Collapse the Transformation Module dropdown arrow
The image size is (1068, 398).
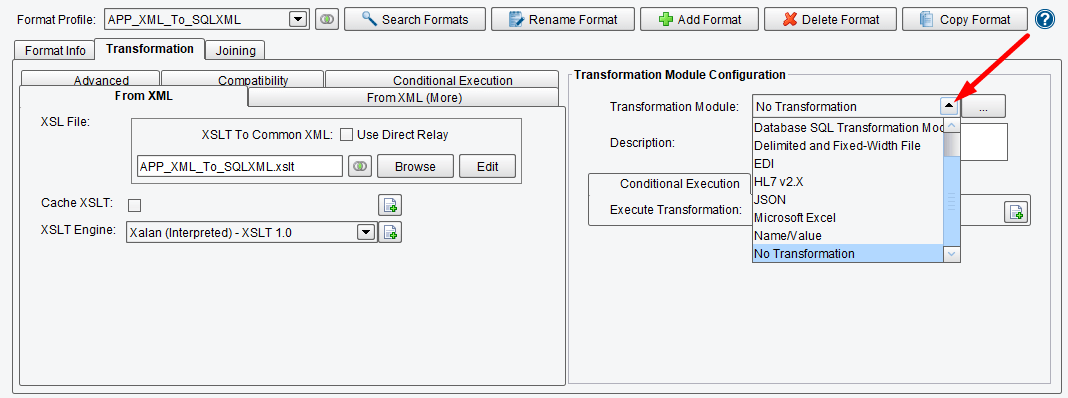pos(949,106)
